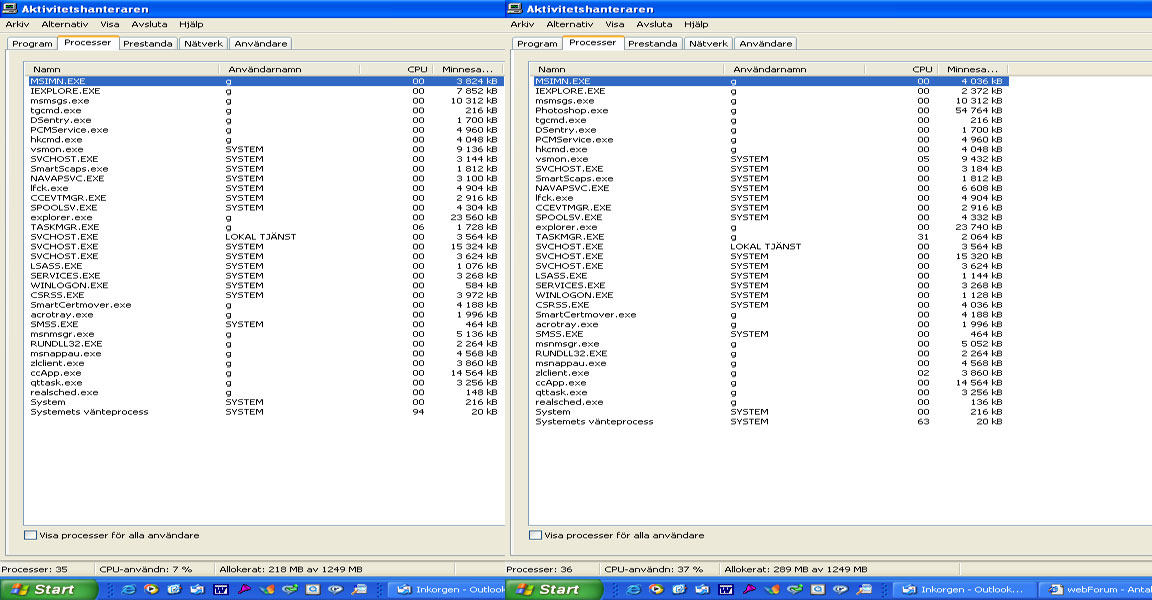The height and width of the screenshot is (600, 1152).
Task: Click the Aktivitetshanteraren title icon in the left window
Action: pyautogui.click(x=10, y=8)
